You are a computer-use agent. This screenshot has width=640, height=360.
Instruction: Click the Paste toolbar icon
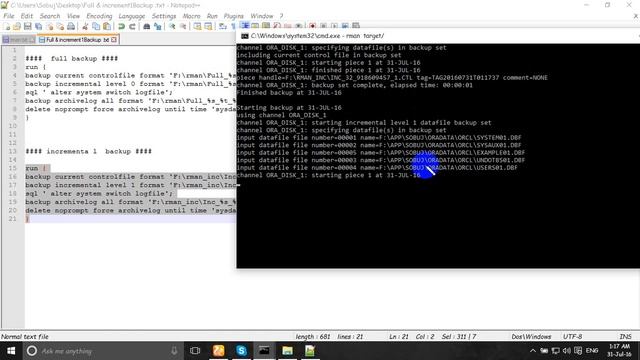(107, 27)
